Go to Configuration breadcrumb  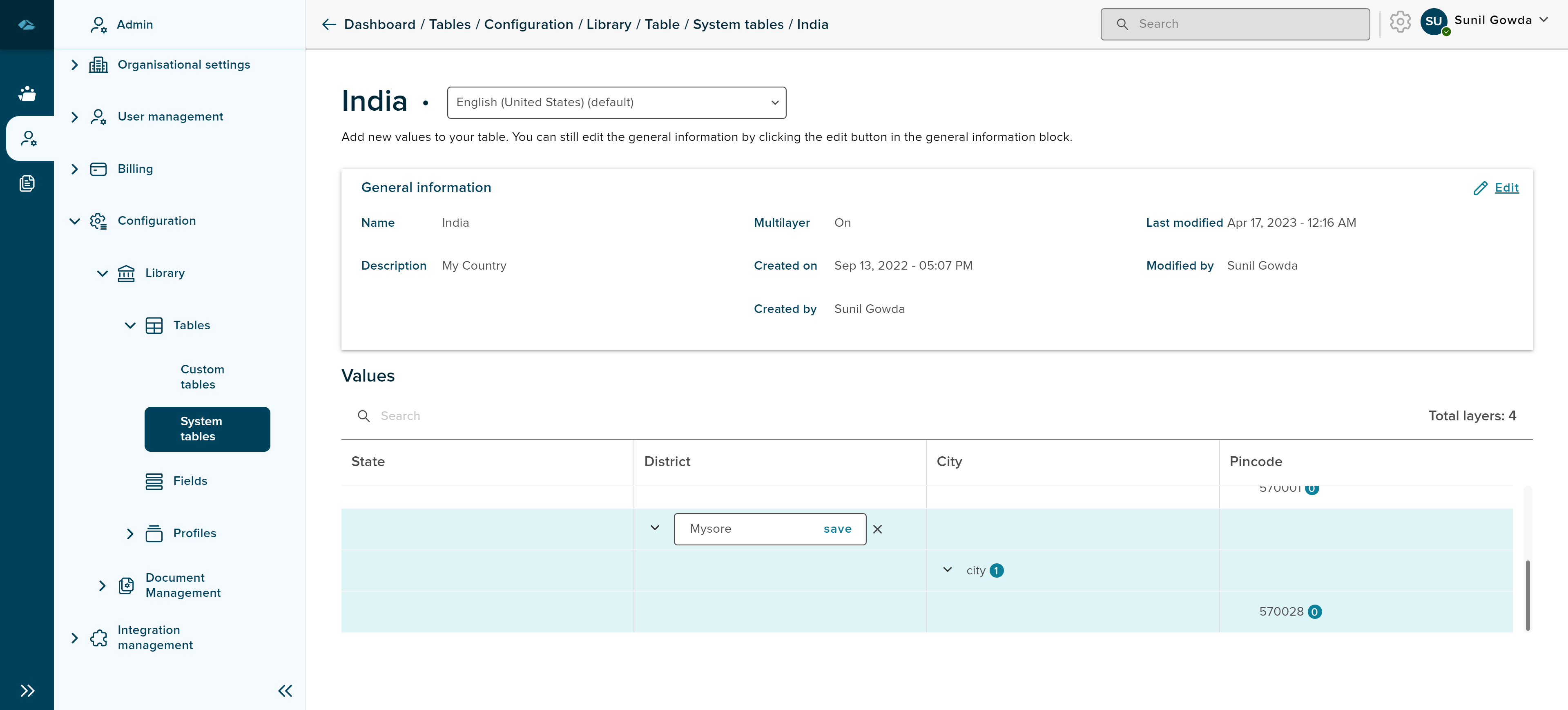529,25
